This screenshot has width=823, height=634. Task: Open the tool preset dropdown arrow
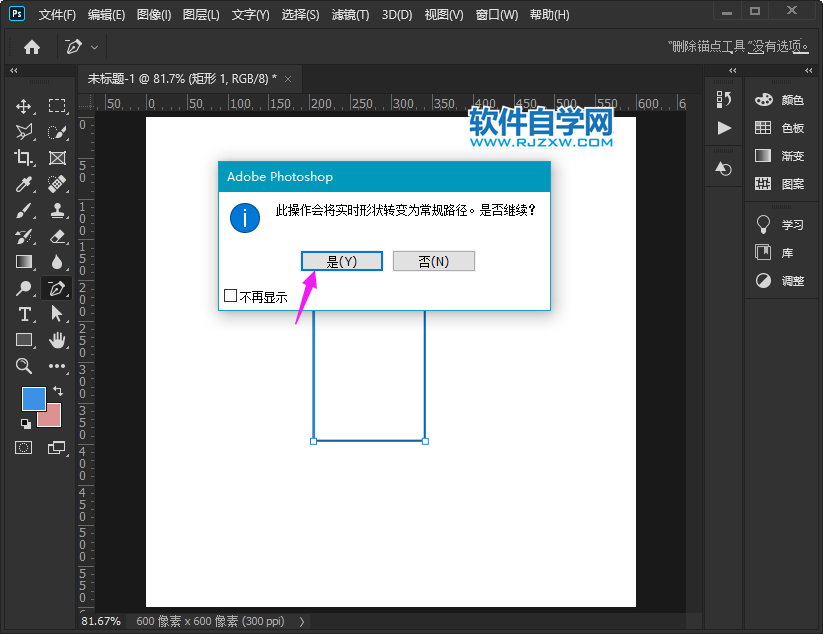pyautogui.click(x=95, y=47)
